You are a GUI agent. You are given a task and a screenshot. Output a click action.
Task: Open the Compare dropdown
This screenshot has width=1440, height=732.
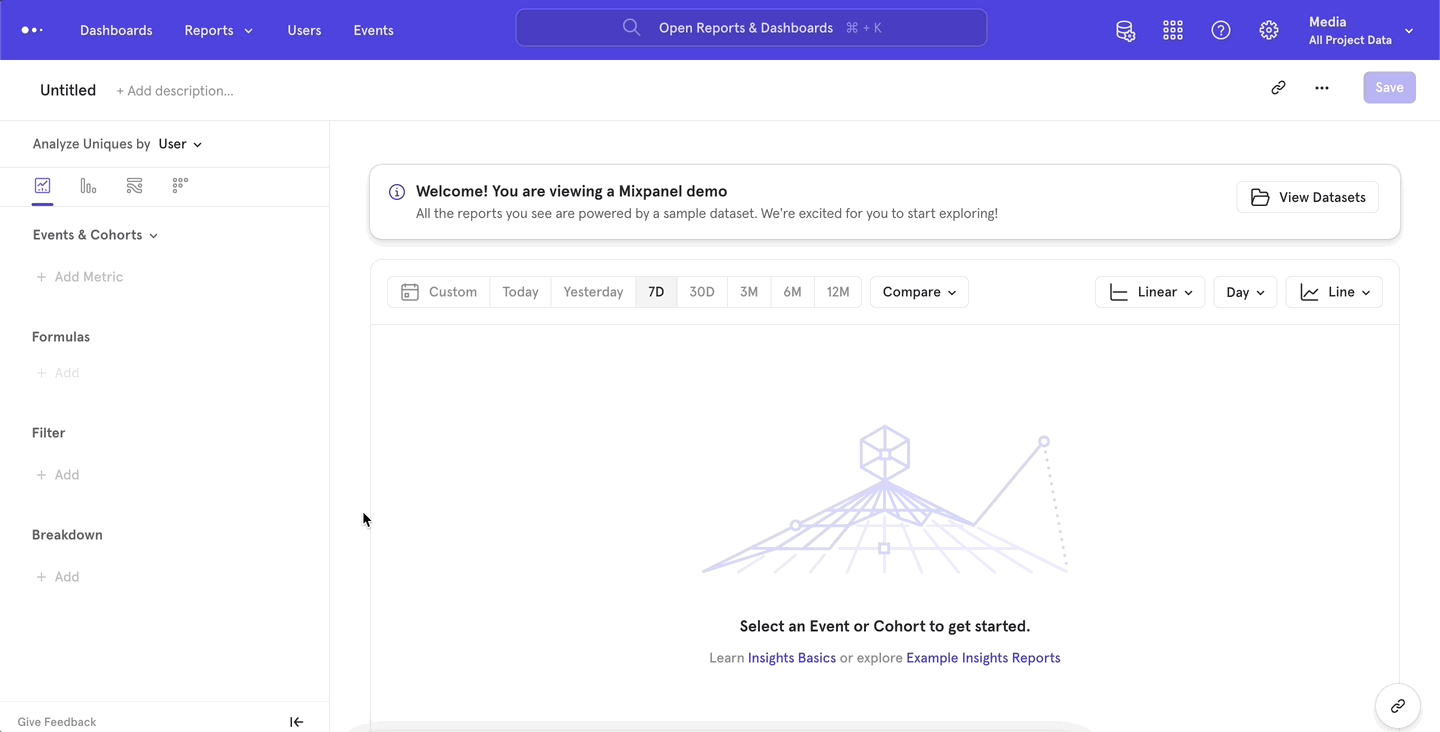coord(918,291)
